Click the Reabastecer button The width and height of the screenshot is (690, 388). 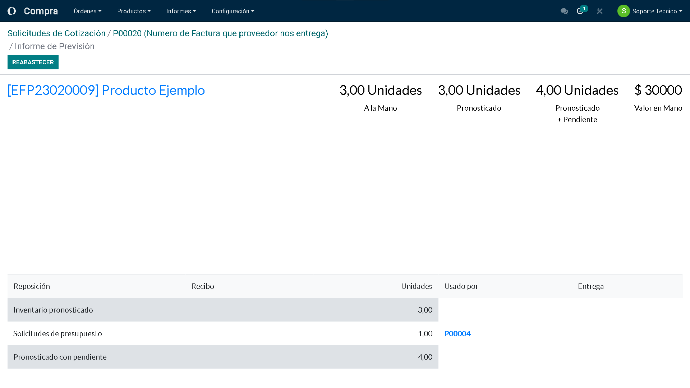tap(33, 62)
